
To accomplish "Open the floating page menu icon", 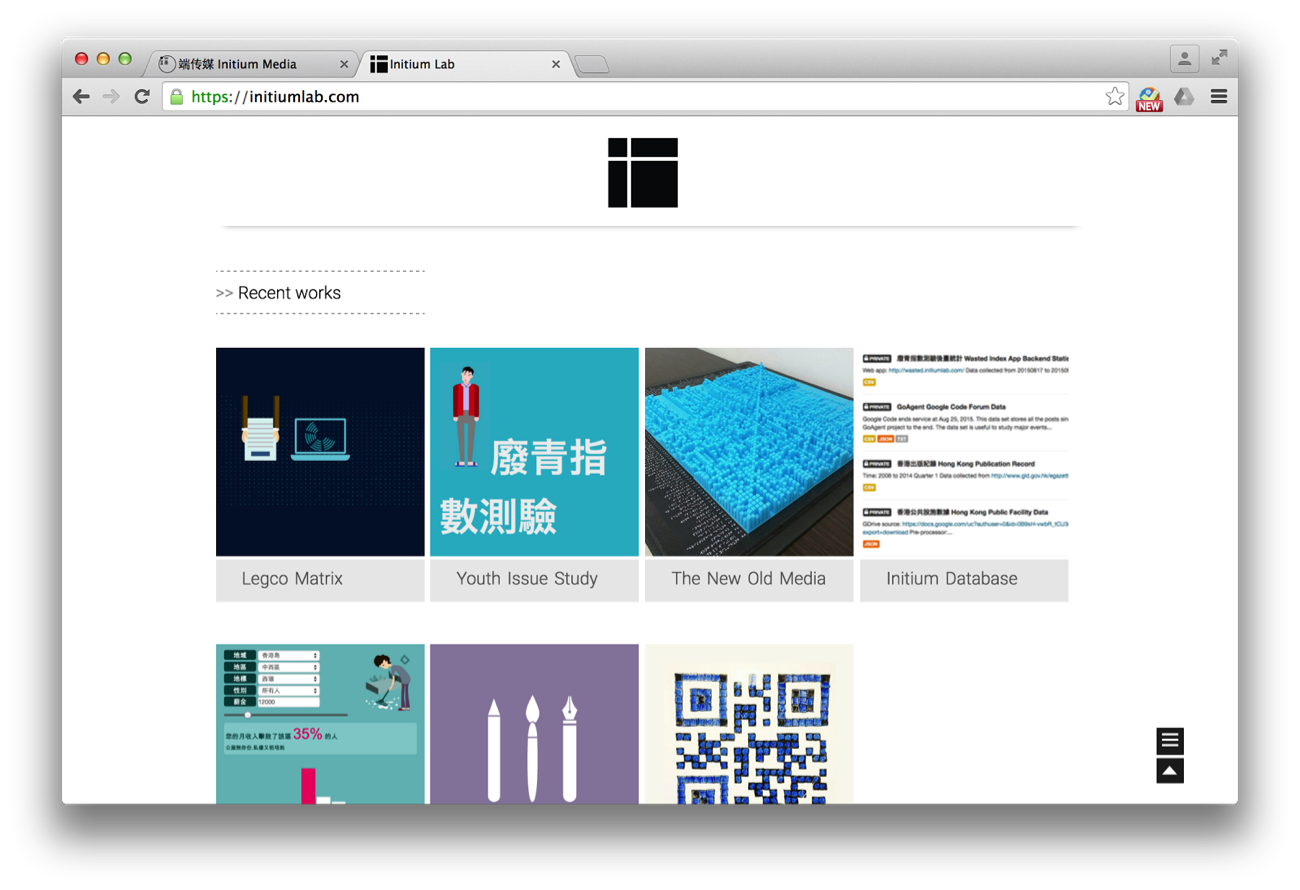I will pyautogui.click(x=1170, y=741).
